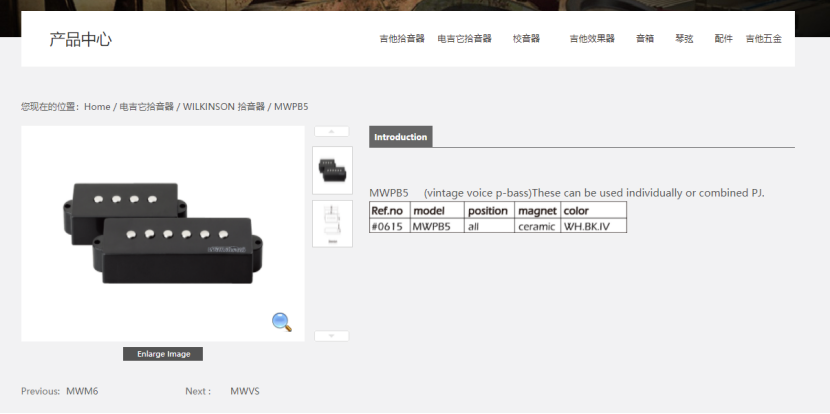Switch to the Introduction tab
Screen dimensions: 830x414
coord(401,137)
